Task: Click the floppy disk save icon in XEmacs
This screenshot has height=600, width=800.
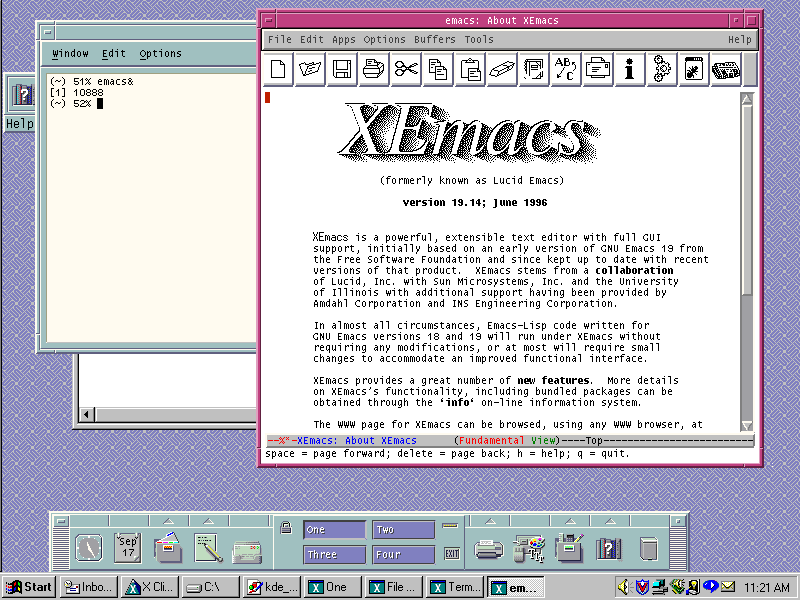Action: click(342, 69)
